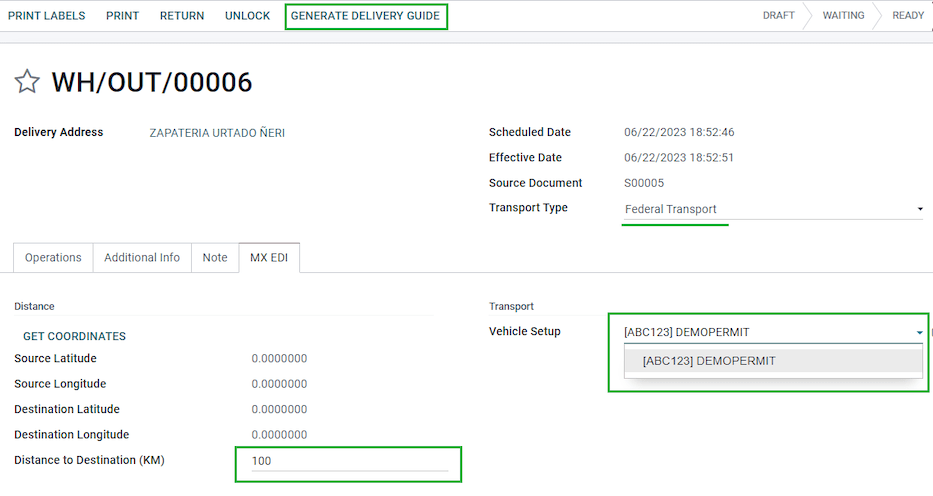Open delivery address Zapateria Urtado Ñeri
Viewport: 933px width, 496px height.
pyautogui.click(x=217, y=133)
